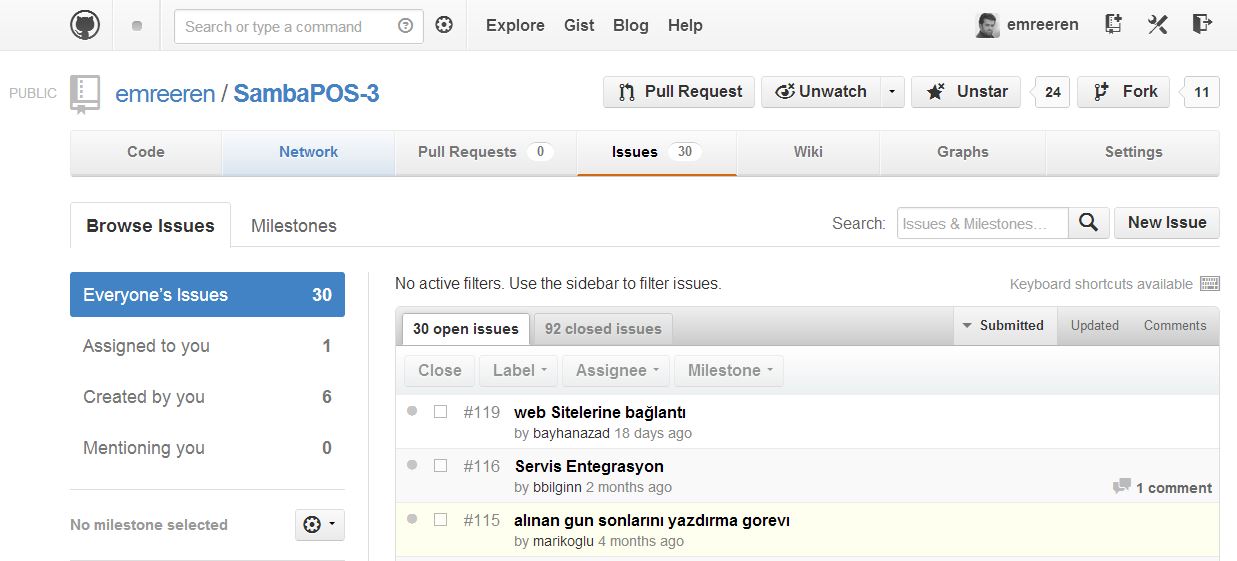Image resolution: width=1237 pixels, height=561 pixels.
Task: Click the sign out icon
Action: click(1202, 25)
